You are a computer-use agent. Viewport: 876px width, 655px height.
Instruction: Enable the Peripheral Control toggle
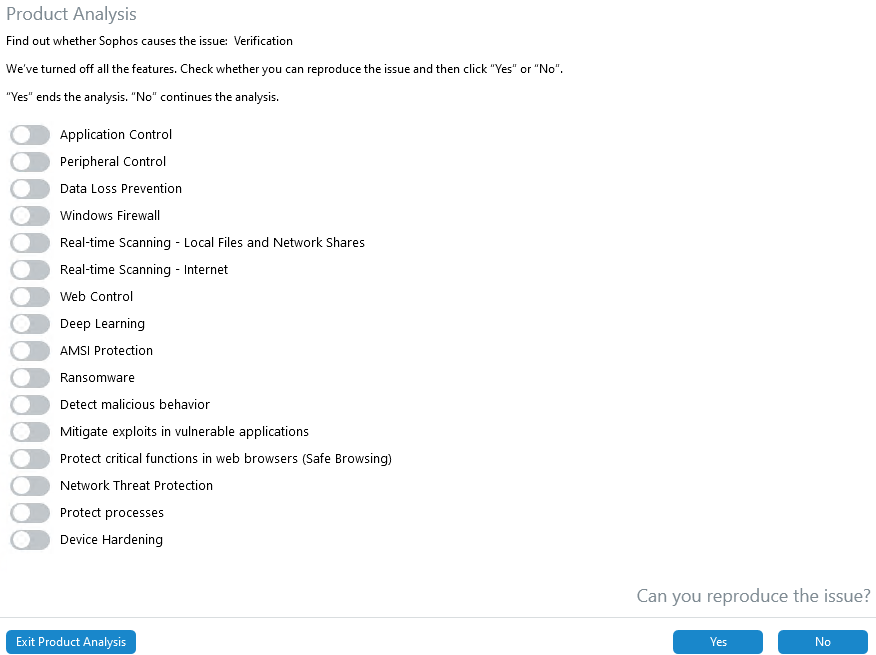click(30, 162)
